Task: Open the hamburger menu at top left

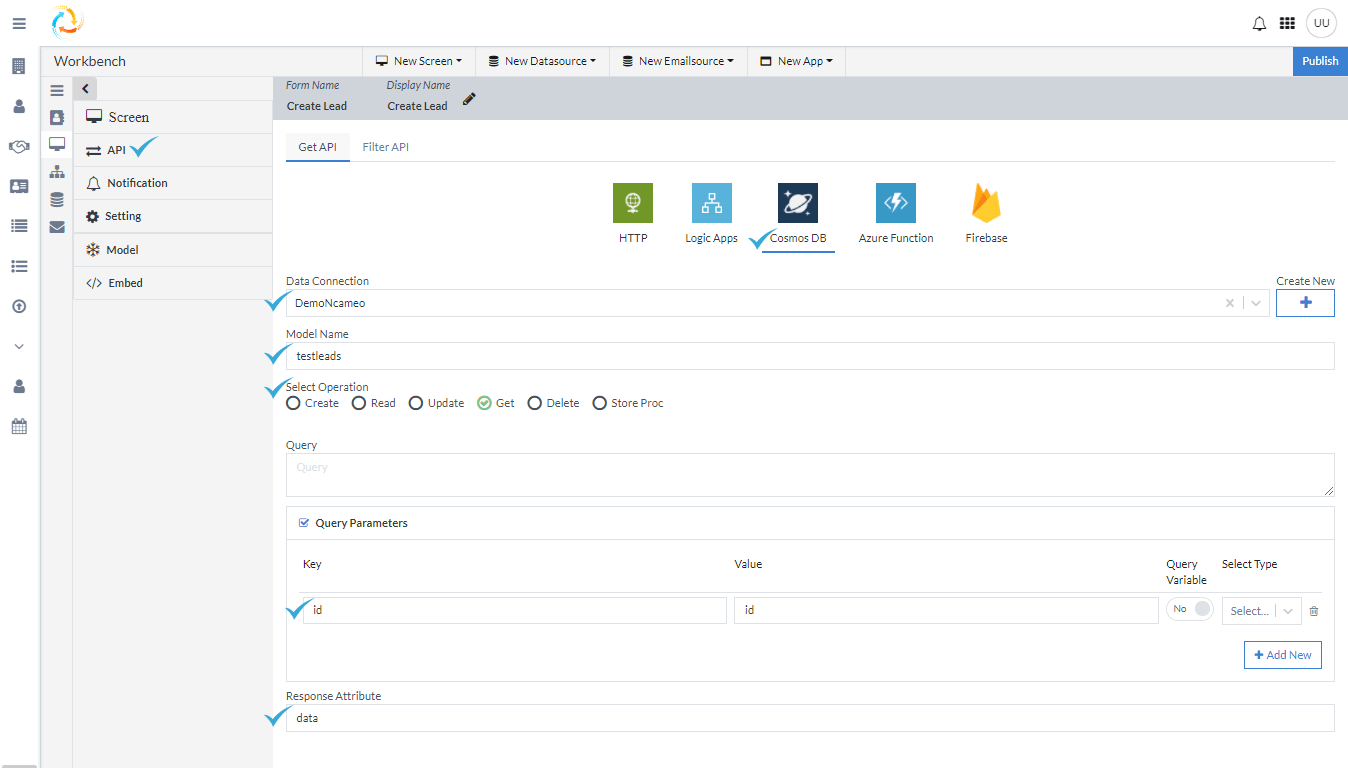Action: tap(19, 23)
